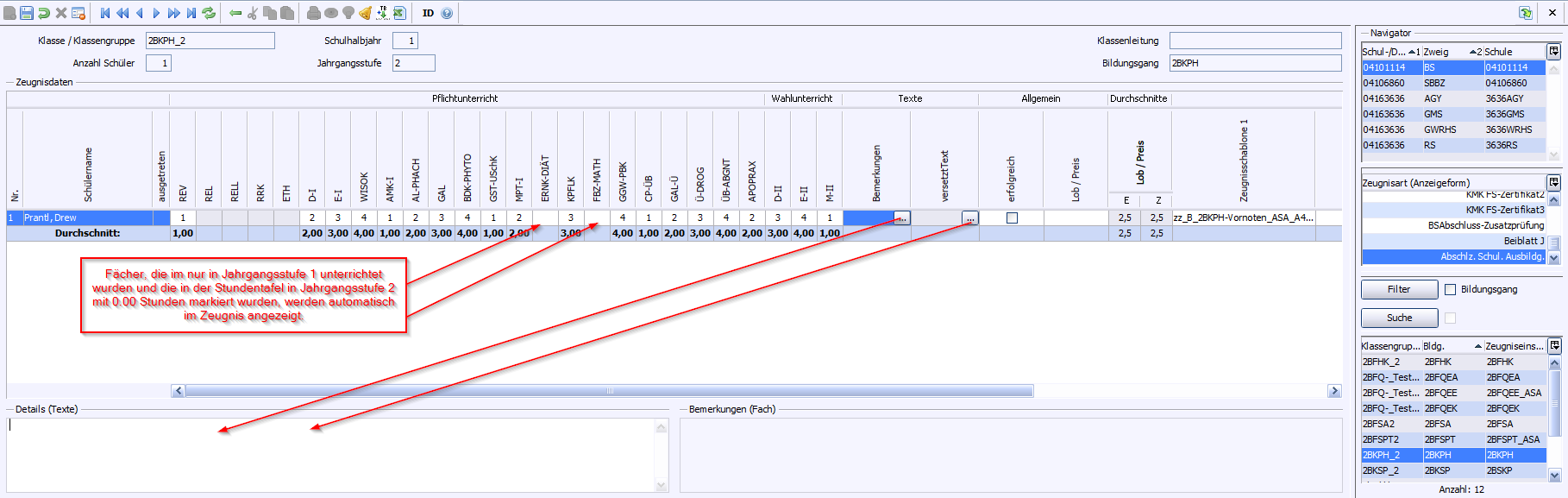The width and height of the screenshot is (1568, 498).
Task: Open Zeugnisart list column chooser
Action: [1553, 182]
